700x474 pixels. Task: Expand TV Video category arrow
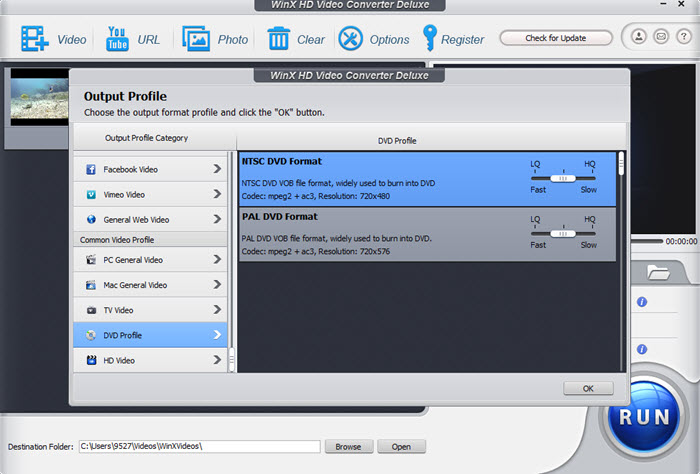pos(217,309)
